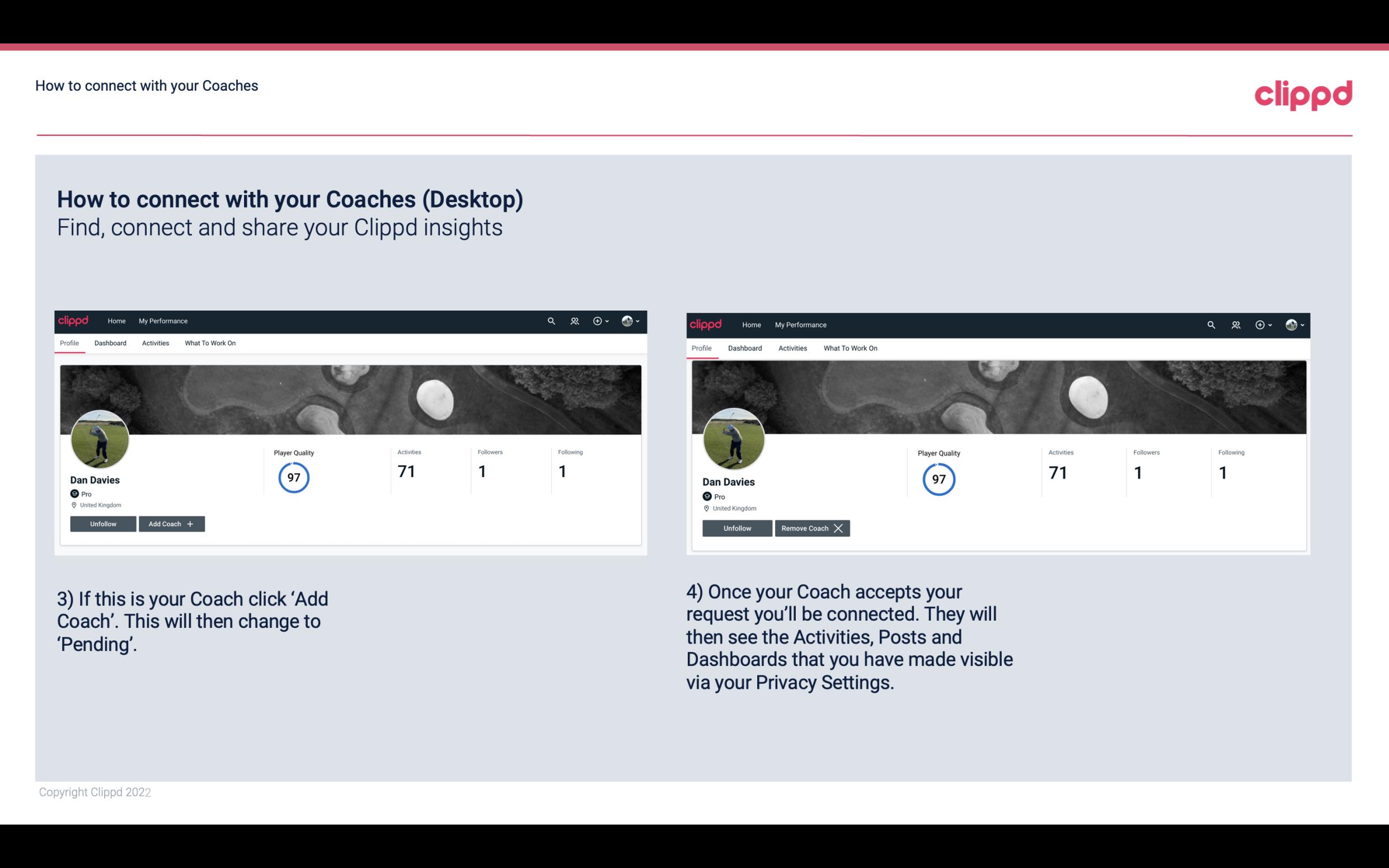Click 'Unfollow' button on left profile view
The width and height of the screenshot is (1389, 868).
click(x=103, y=523)
